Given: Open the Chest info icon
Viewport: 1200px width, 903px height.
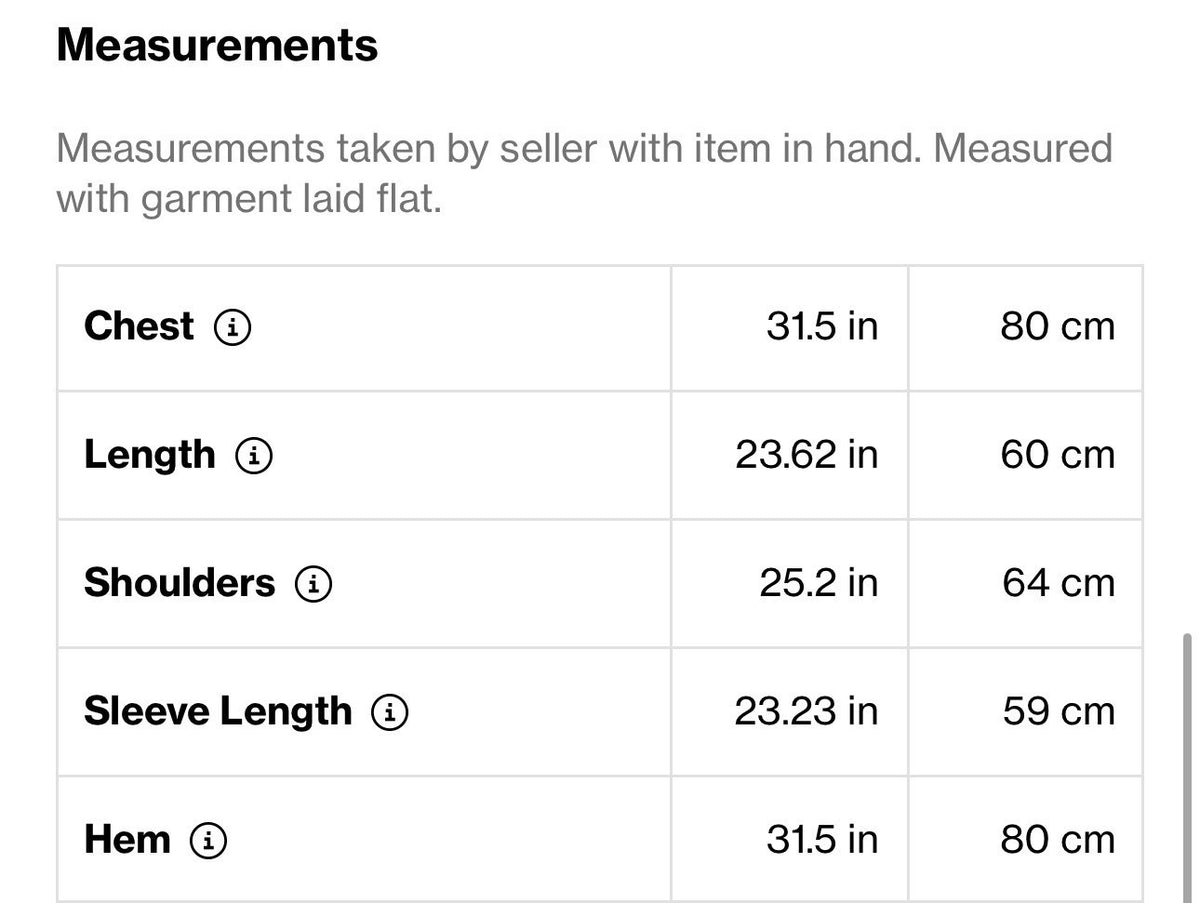Looking at the screenshot, I should click(x=233, y=327).
